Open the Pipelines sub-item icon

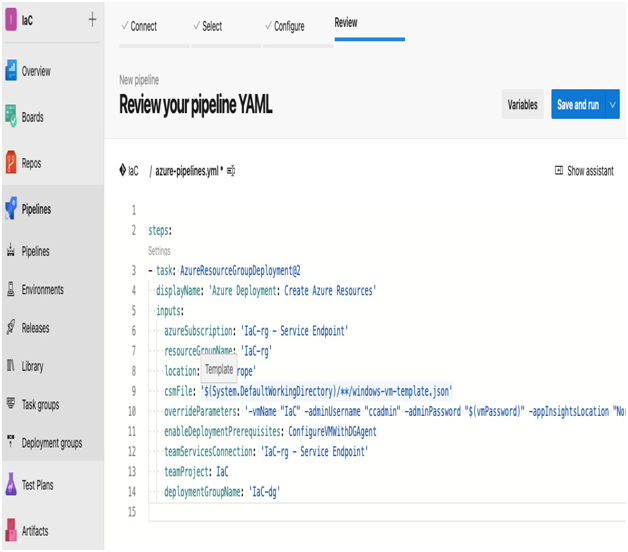point(11,251)
